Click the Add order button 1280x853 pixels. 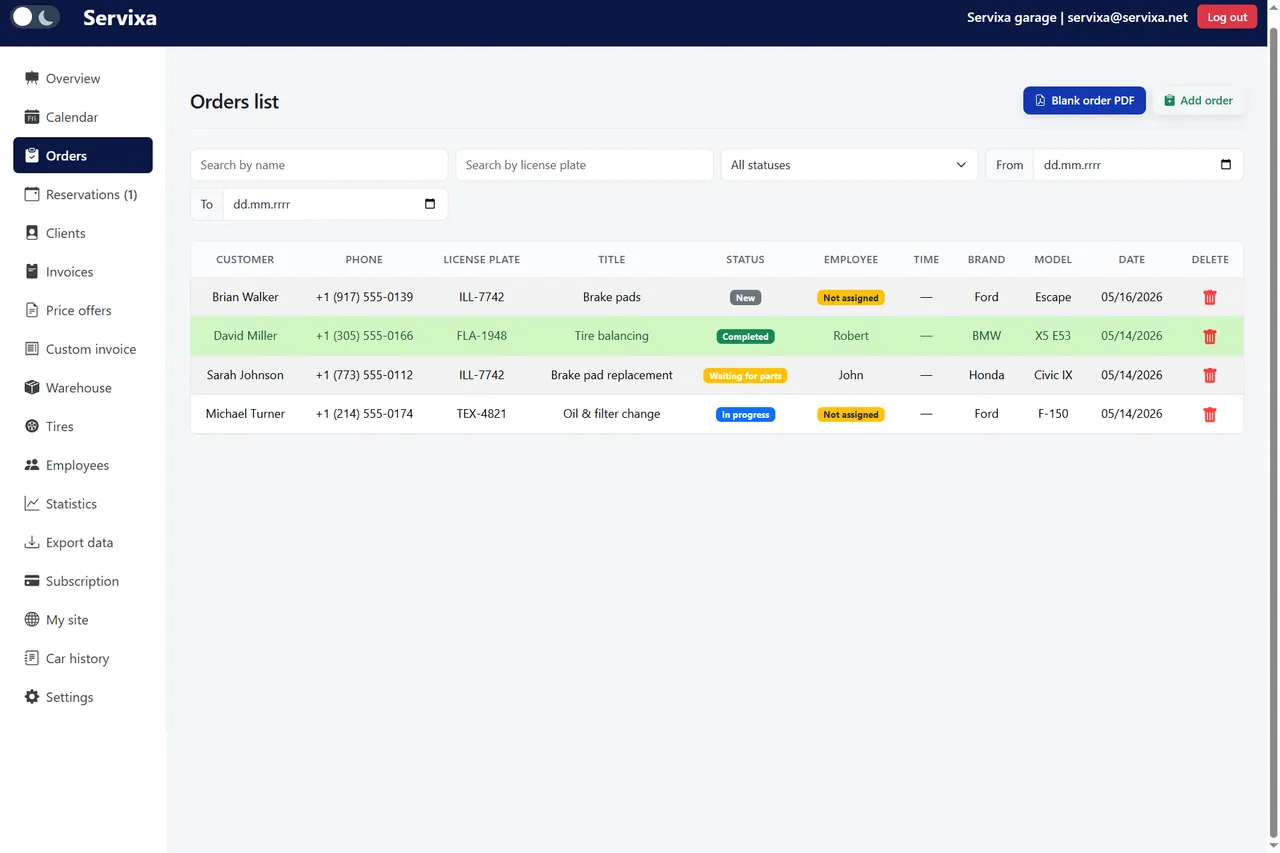click(x=1198, y=100)
